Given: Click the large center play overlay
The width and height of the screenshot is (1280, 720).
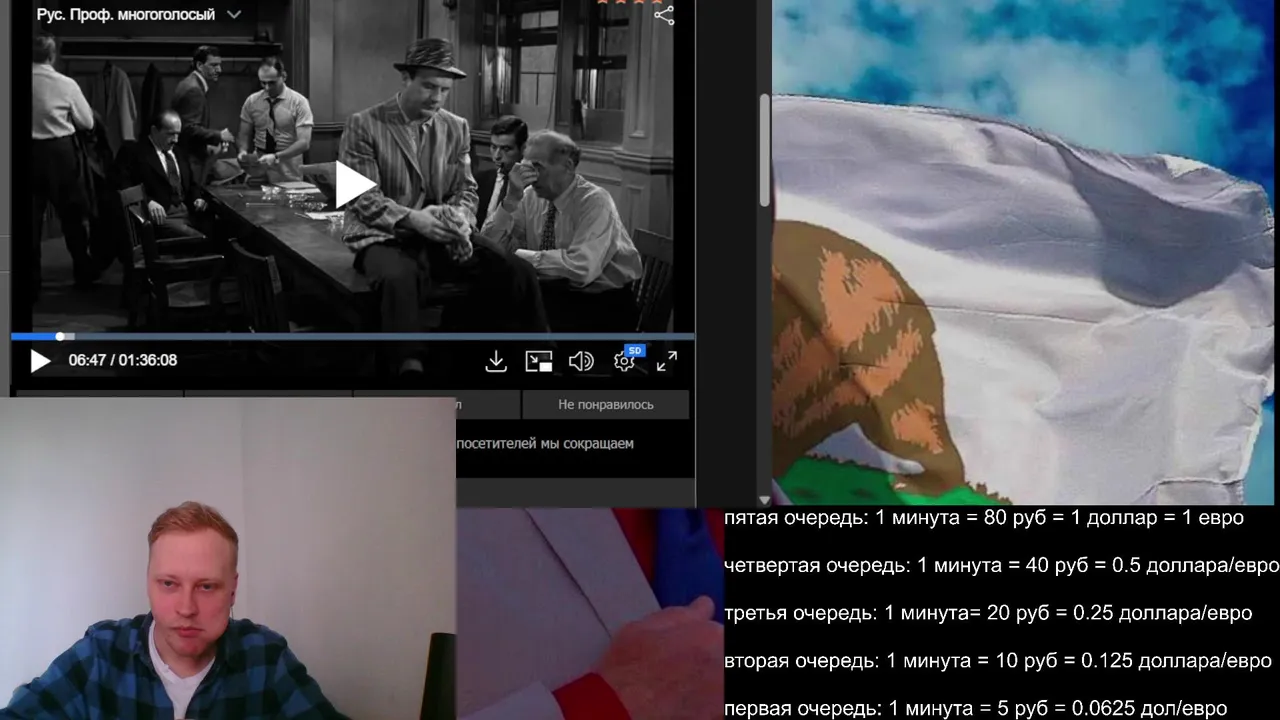Looking at the screenshot, I should point(354,184).
